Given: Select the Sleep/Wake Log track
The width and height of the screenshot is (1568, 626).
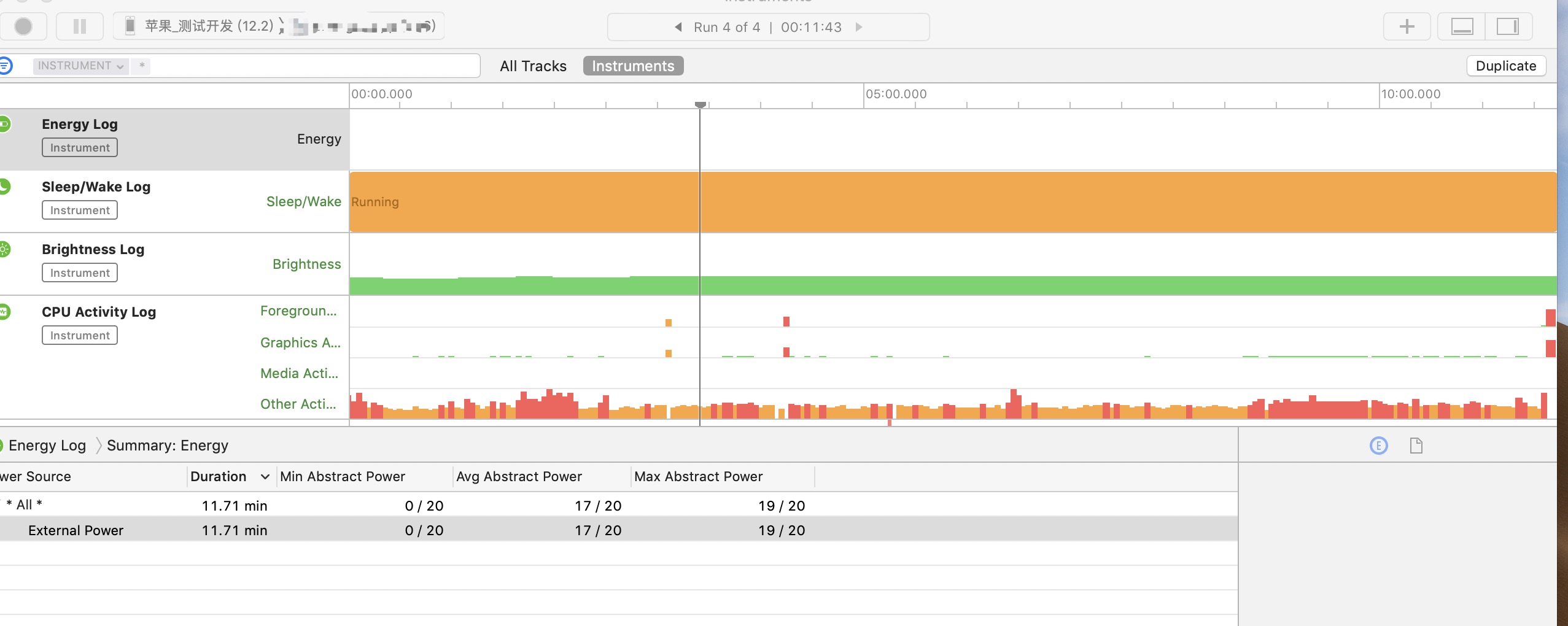Looking at the screenshot, I should (174, 202).
